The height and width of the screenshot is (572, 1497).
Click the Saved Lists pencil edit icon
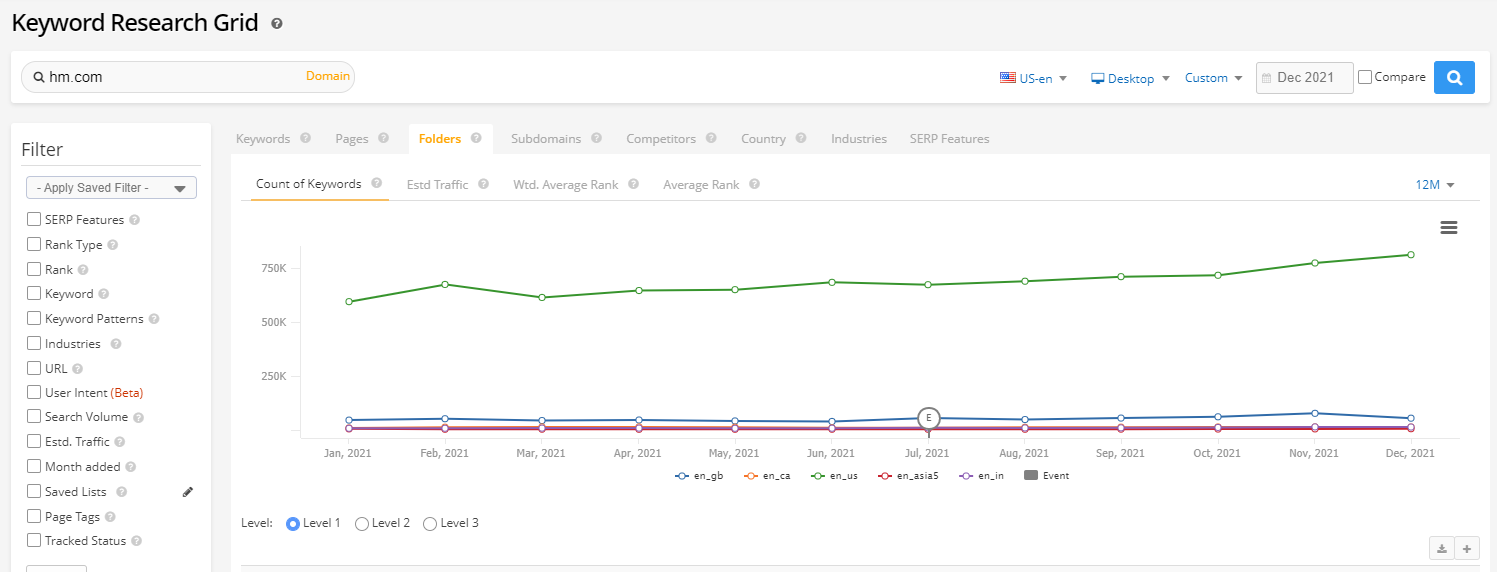tap(187, 492)
